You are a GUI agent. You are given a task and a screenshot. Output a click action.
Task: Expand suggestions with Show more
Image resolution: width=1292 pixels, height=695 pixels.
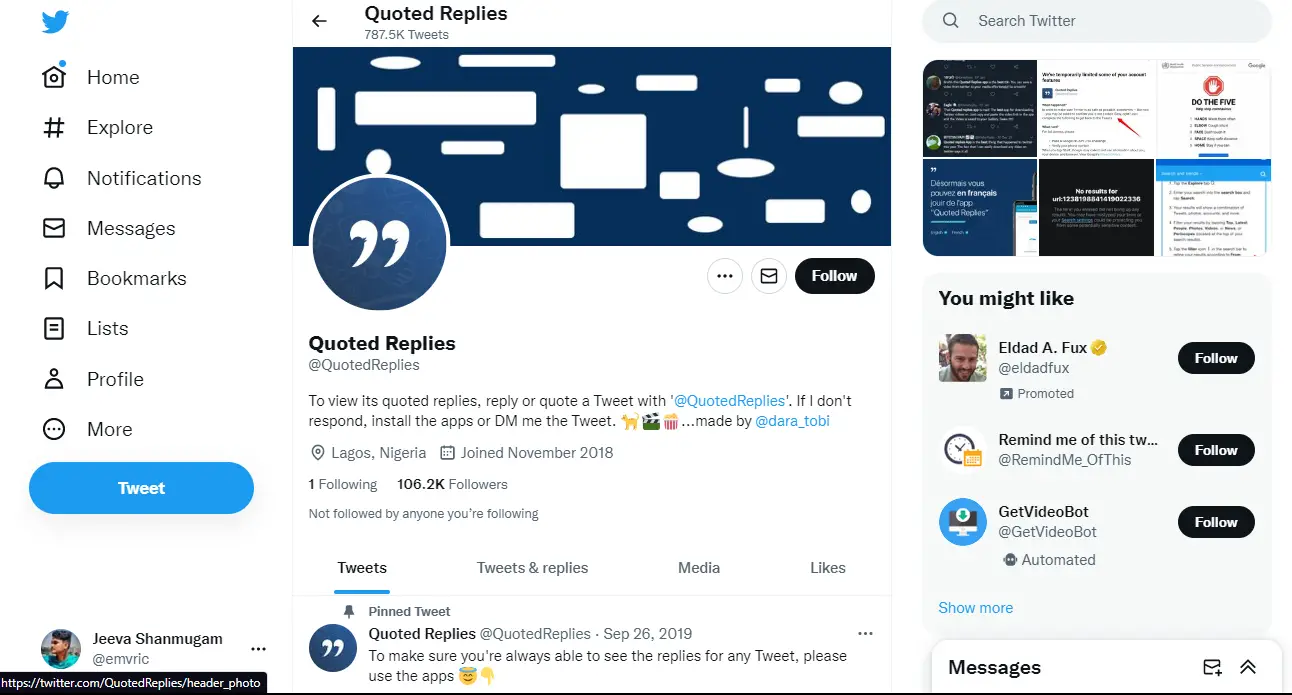975,607
